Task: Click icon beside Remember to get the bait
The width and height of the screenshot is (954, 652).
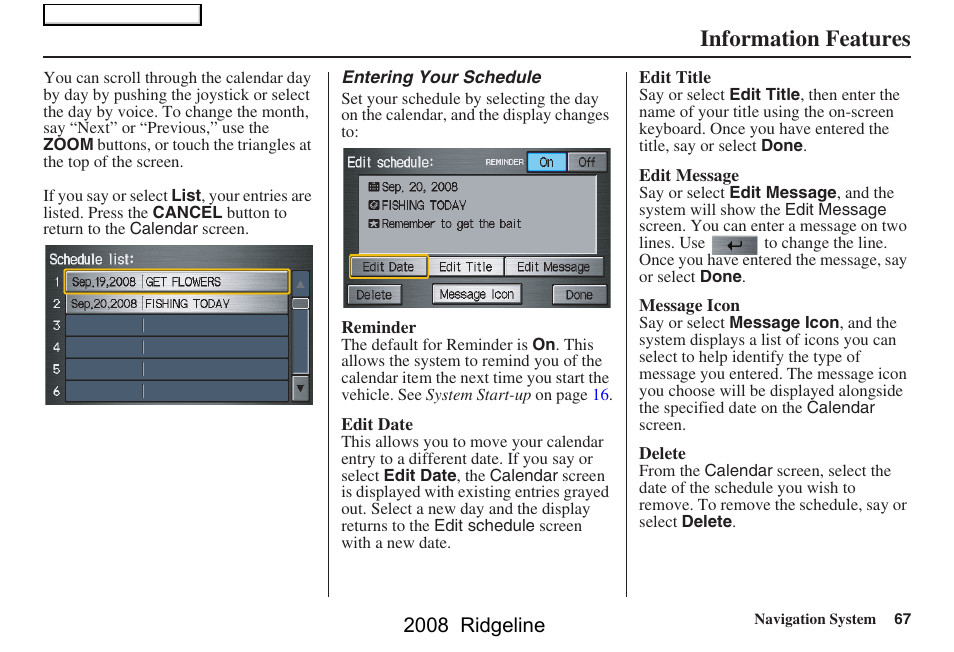Action: pyautogui.click(x=374, y=224)
